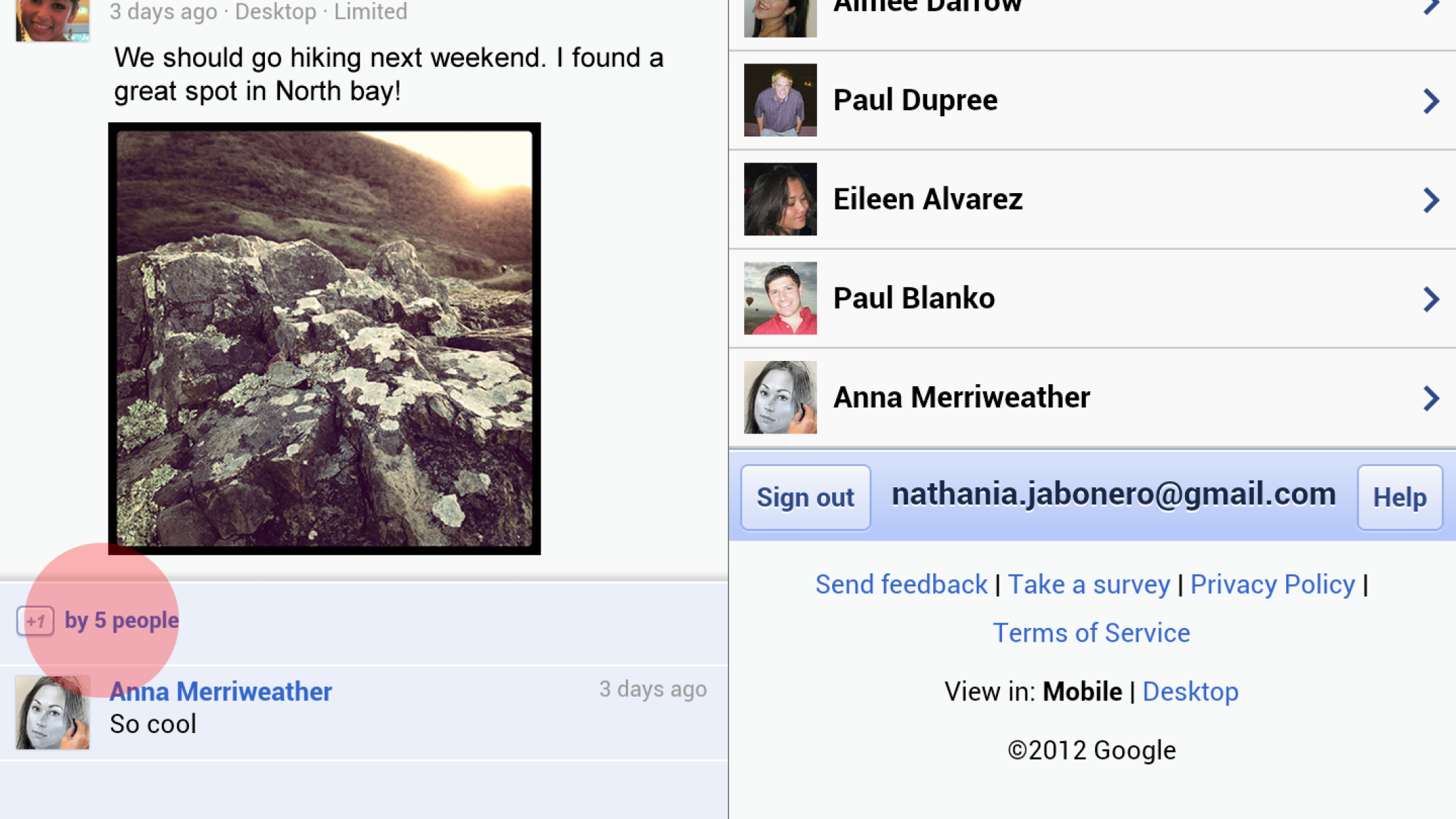The width and height of the screenshot is (1456, 819).
Task: Open the Send feedback link
Action: (x=901, y=585)
